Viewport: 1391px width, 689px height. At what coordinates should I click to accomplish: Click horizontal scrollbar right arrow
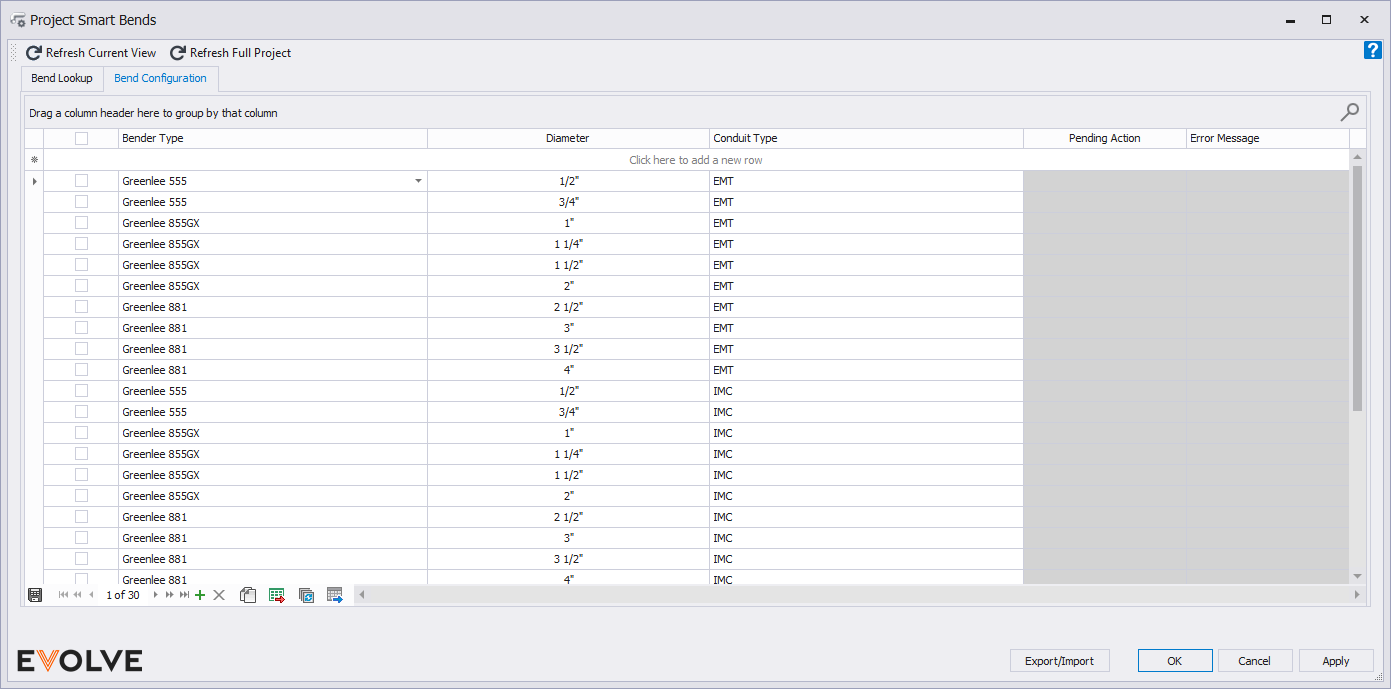coord(1357,595)
